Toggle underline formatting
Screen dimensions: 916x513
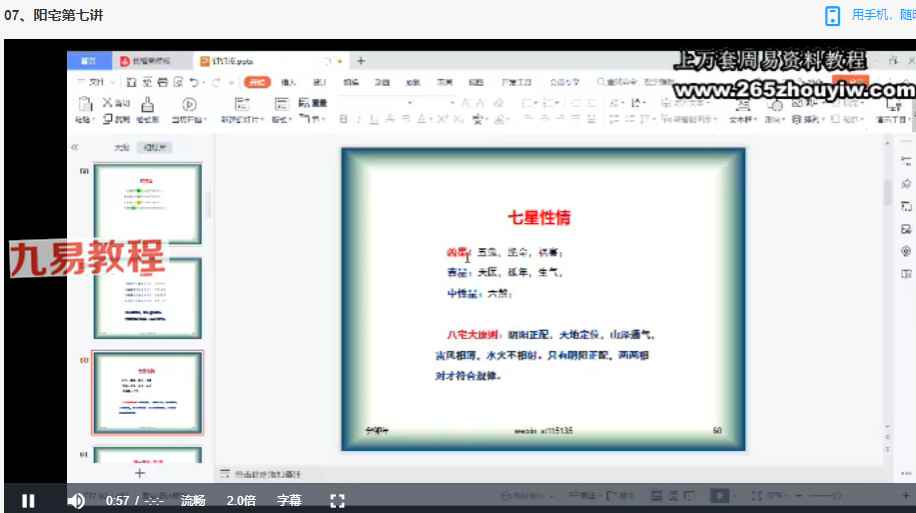point(374,119)
